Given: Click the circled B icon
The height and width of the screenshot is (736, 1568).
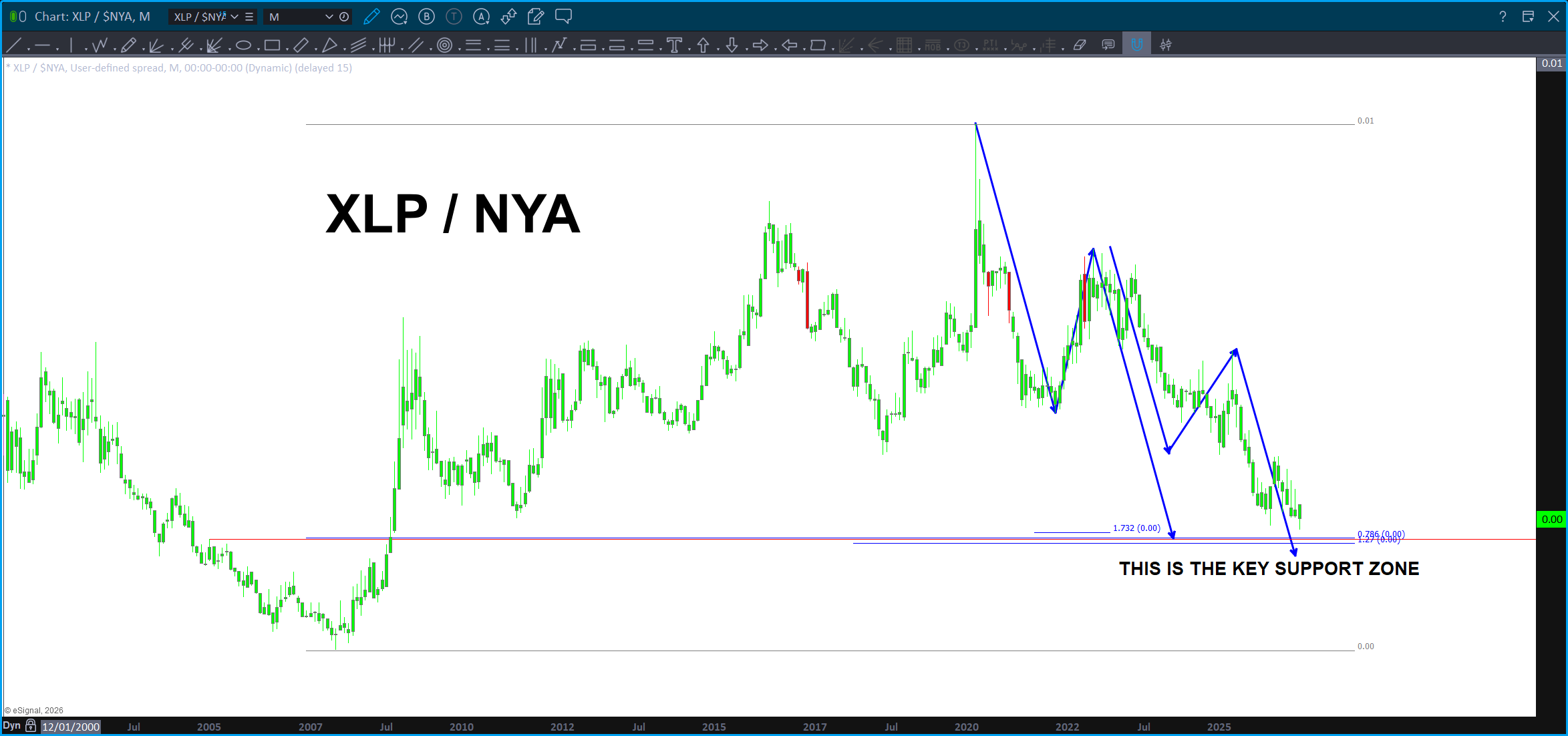Looking at the screenshot, I should tap(426, 17).
